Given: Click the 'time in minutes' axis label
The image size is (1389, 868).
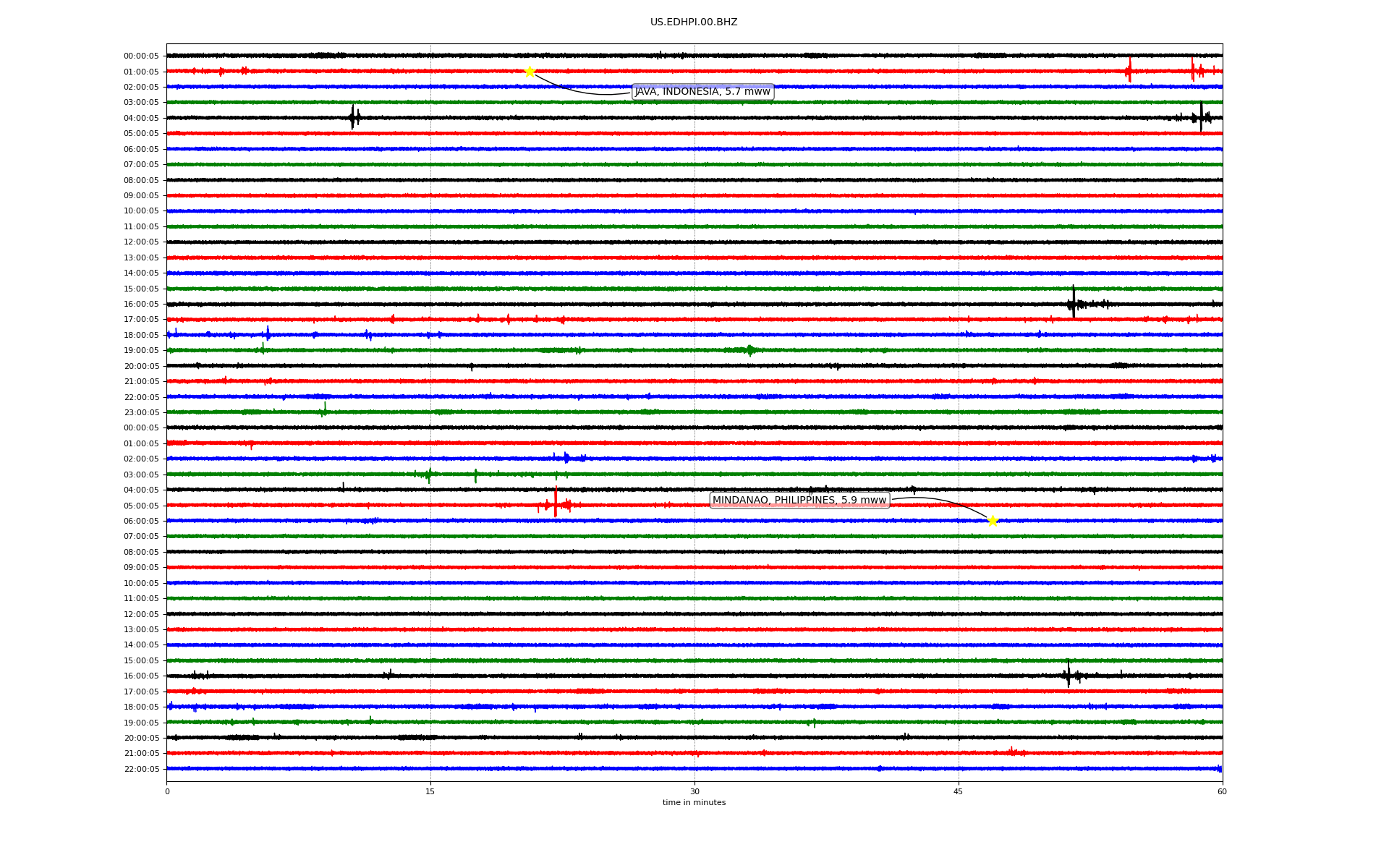Looking at the screenshot, I should point(693,803).
